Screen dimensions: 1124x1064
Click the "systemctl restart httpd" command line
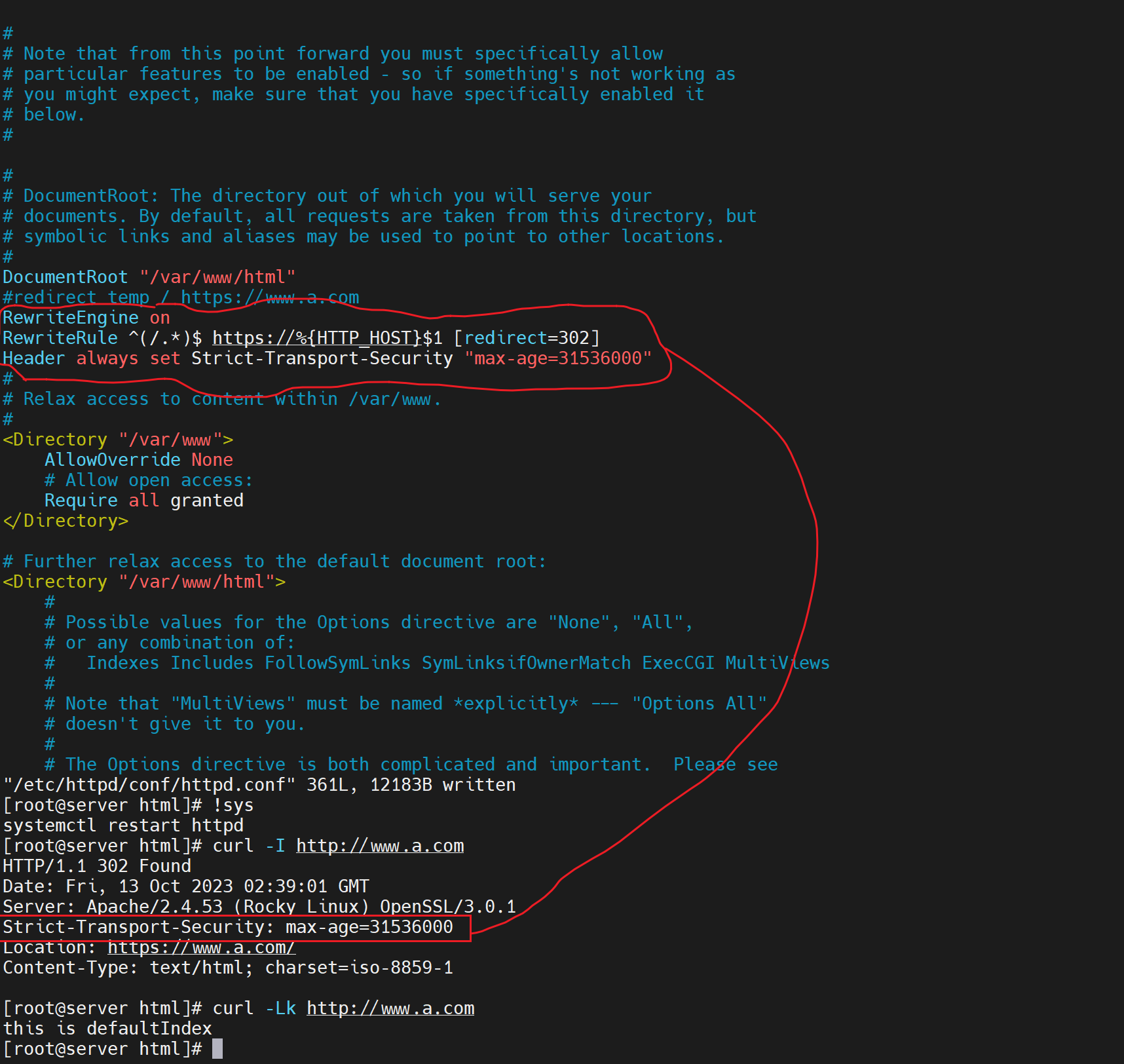point(123,826)
